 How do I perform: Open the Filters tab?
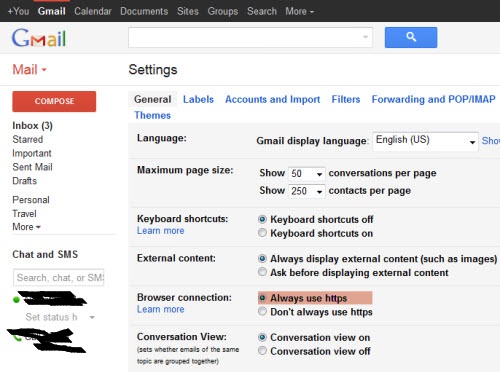346,99
